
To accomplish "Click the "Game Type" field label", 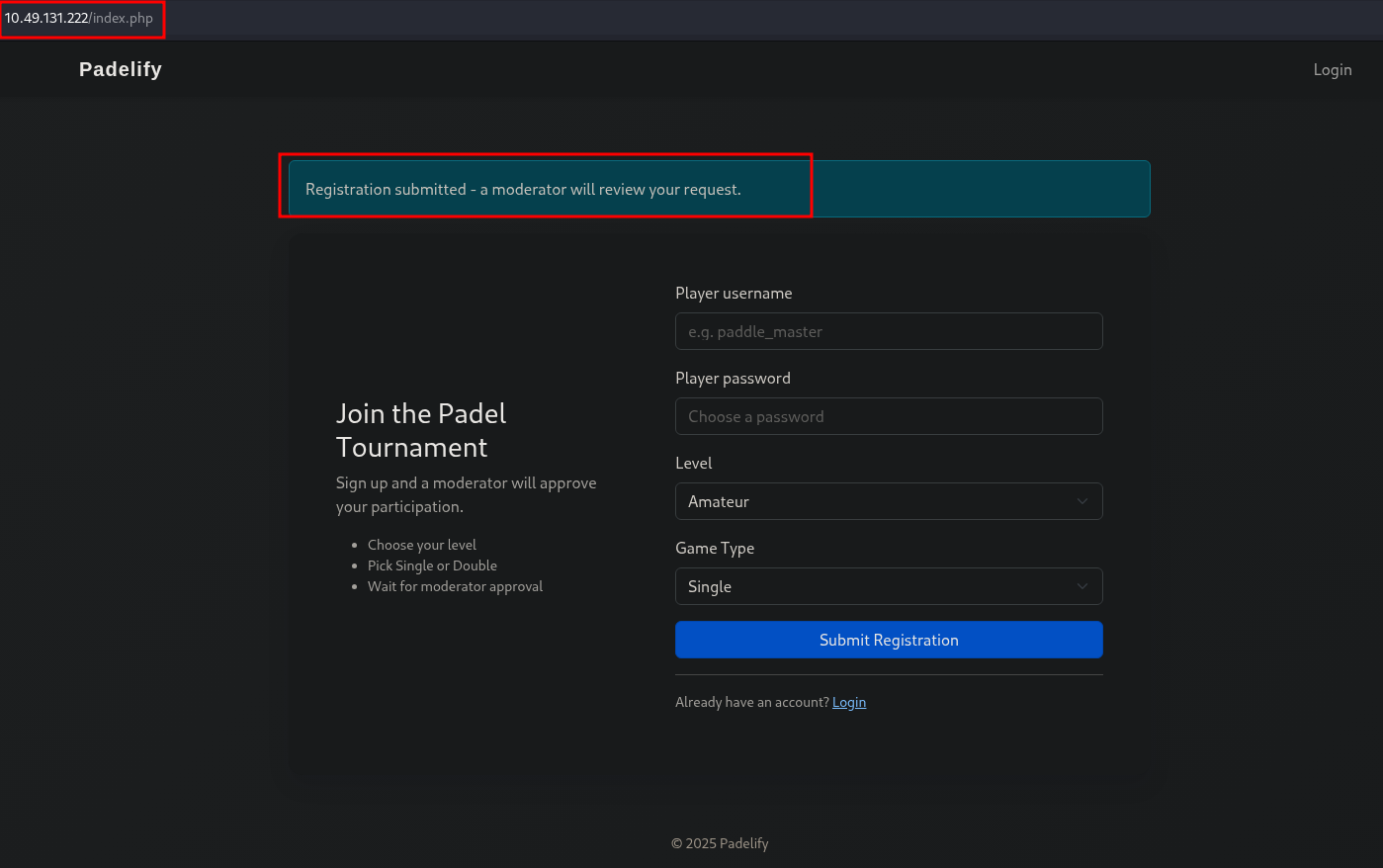I will click(x=714, y=549).
